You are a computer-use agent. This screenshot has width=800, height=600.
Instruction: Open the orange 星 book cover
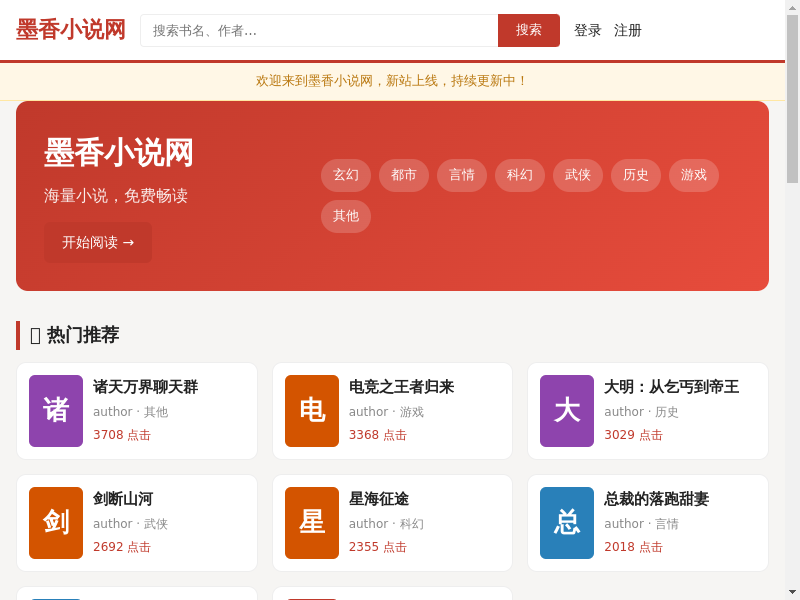312,523
